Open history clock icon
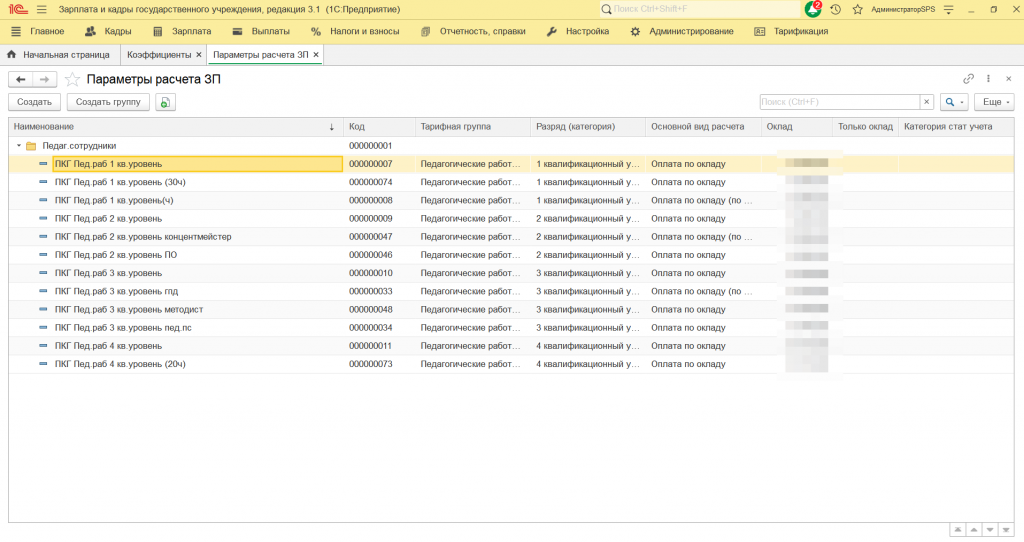The image size is (1024, 542). pos(835,10)
